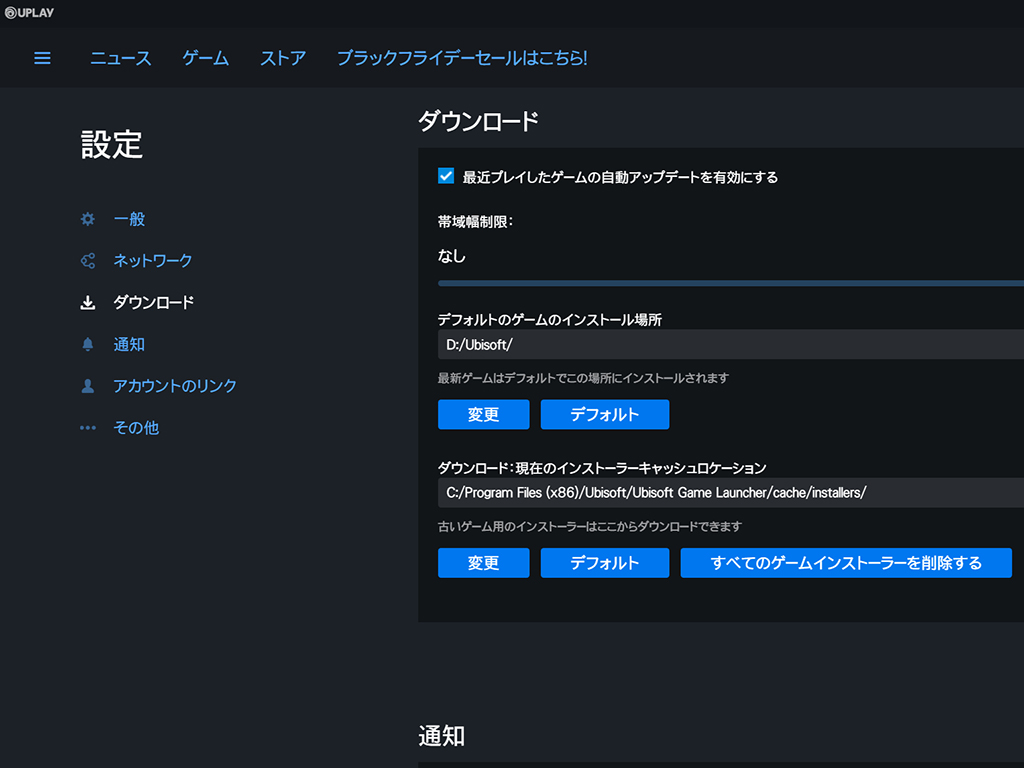Click the download arrow sidebar icon

[88, 303]
